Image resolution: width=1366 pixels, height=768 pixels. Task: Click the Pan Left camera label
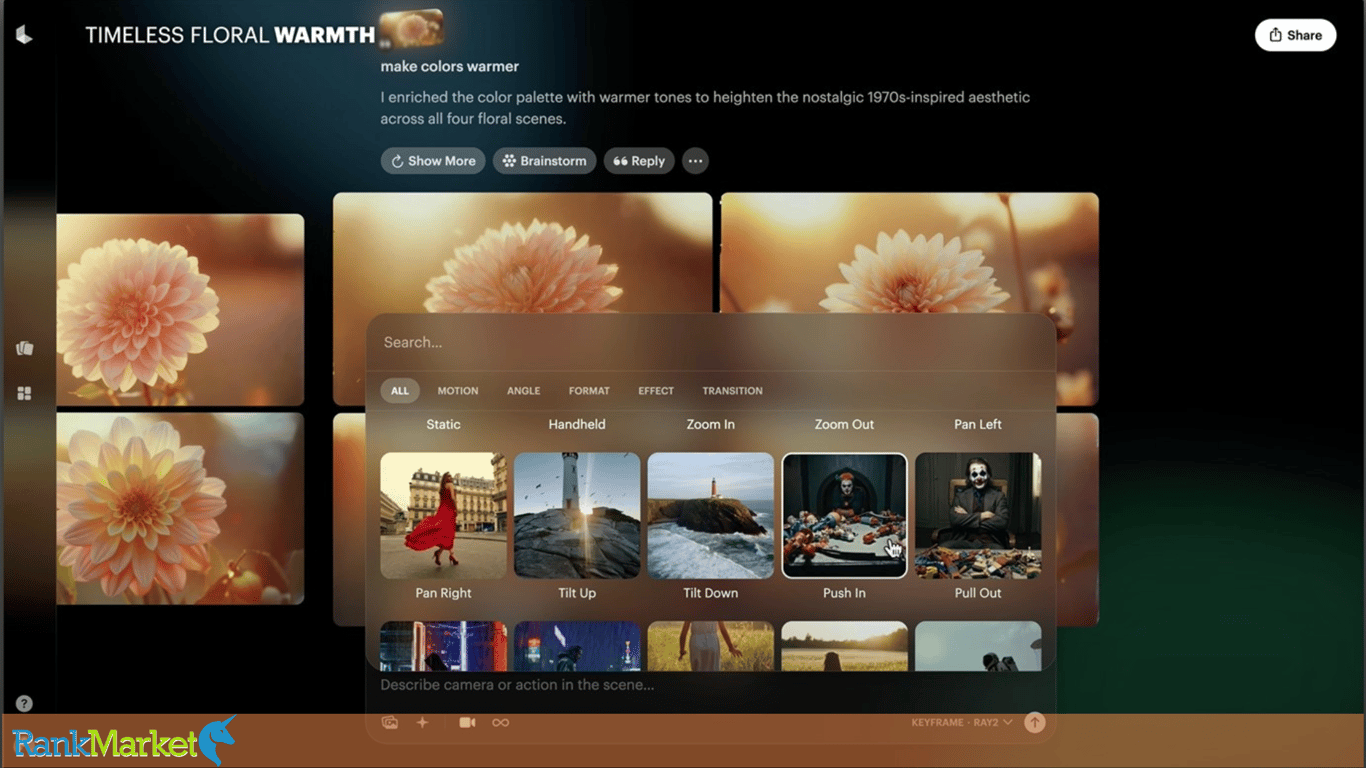(x=978, y=425)
